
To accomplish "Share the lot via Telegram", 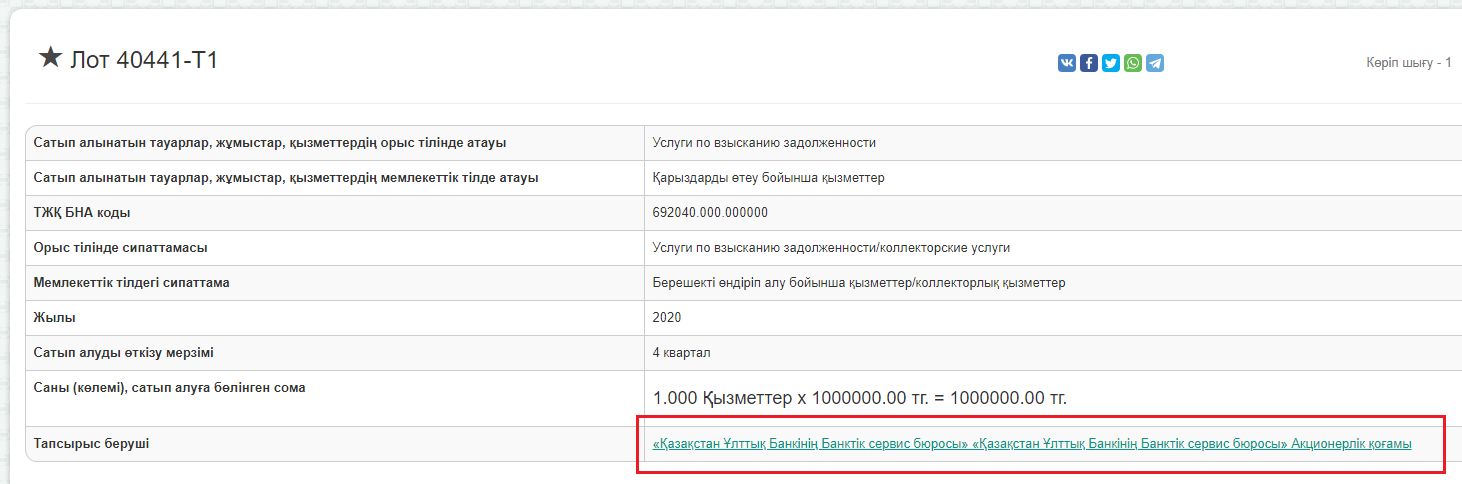I will 1155,63.
